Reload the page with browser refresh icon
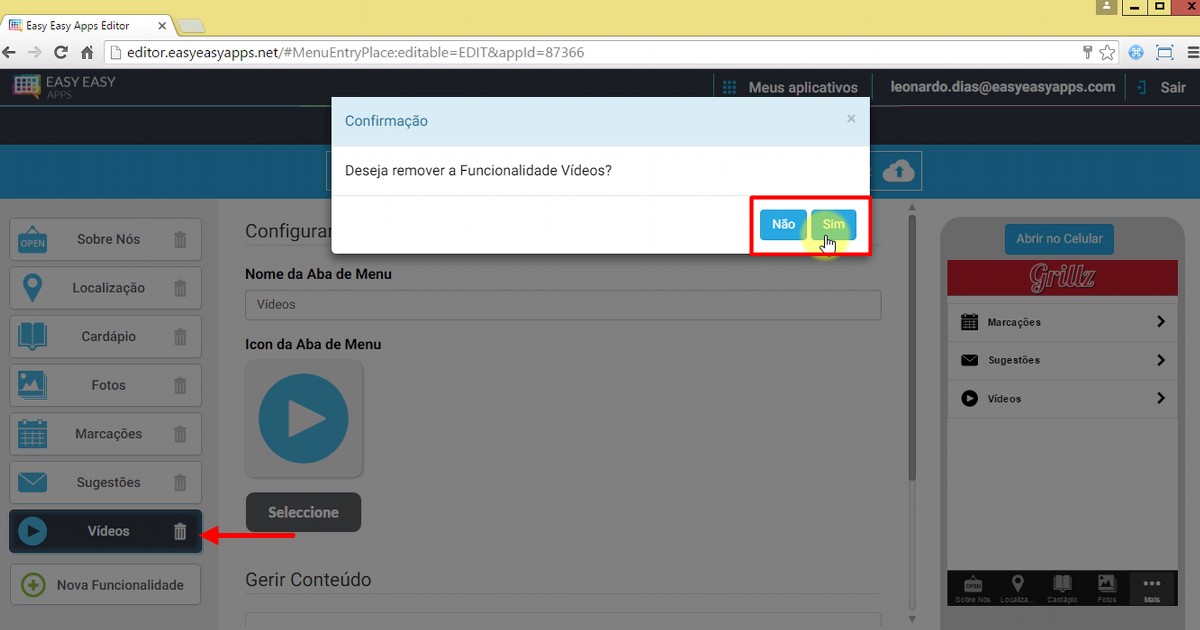This screenshot has width=1200, height=630. [x=61, y=52]
